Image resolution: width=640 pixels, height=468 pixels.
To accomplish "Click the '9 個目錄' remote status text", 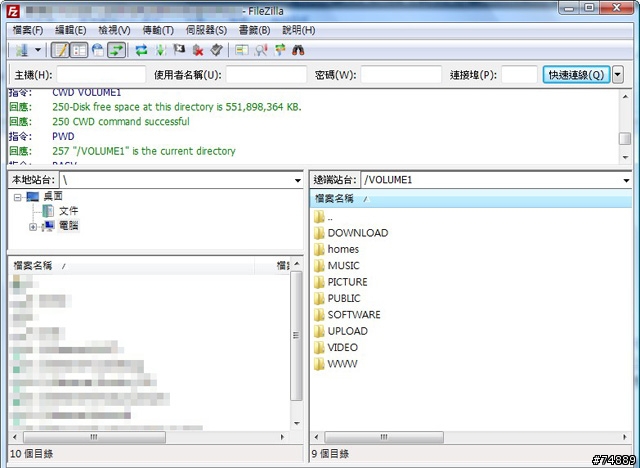I will point(330,454).
